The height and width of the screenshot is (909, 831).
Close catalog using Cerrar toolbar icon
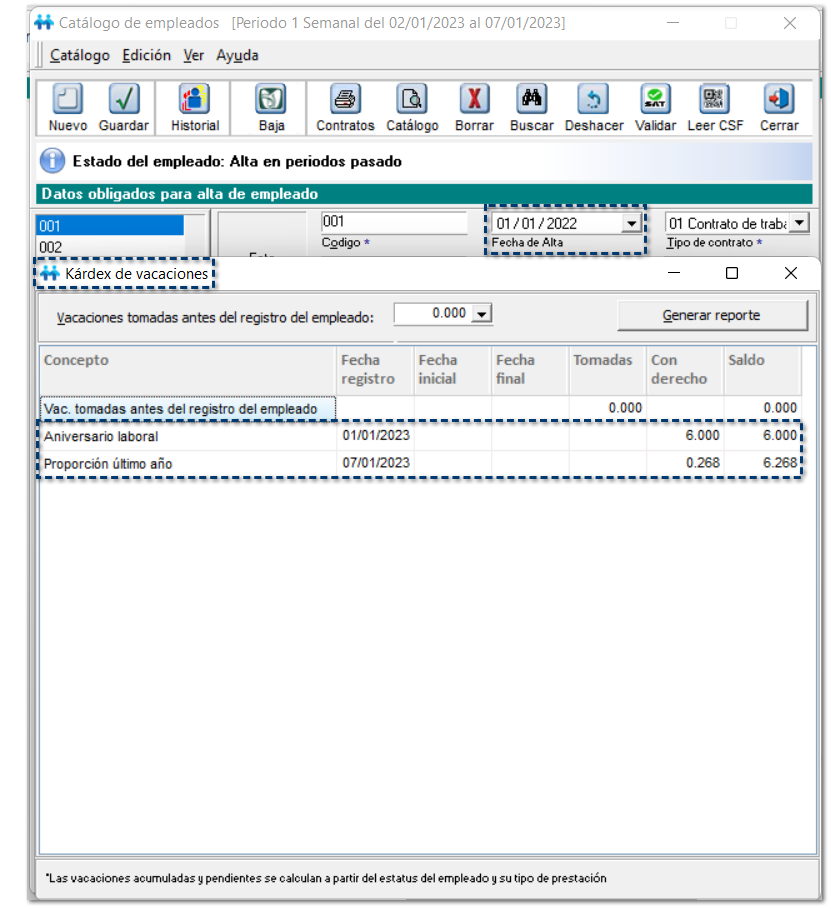pos(778,100)
